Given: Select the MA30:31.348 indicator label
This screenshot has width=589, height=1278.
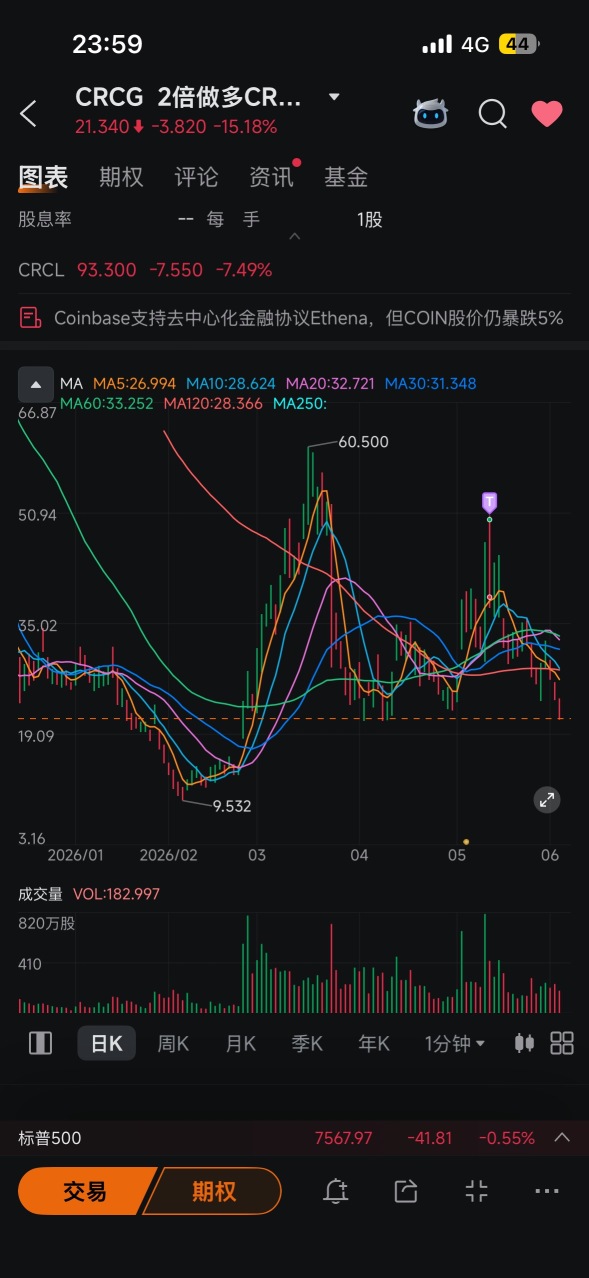Looking at the screenshot, I should tap(430, 383).
